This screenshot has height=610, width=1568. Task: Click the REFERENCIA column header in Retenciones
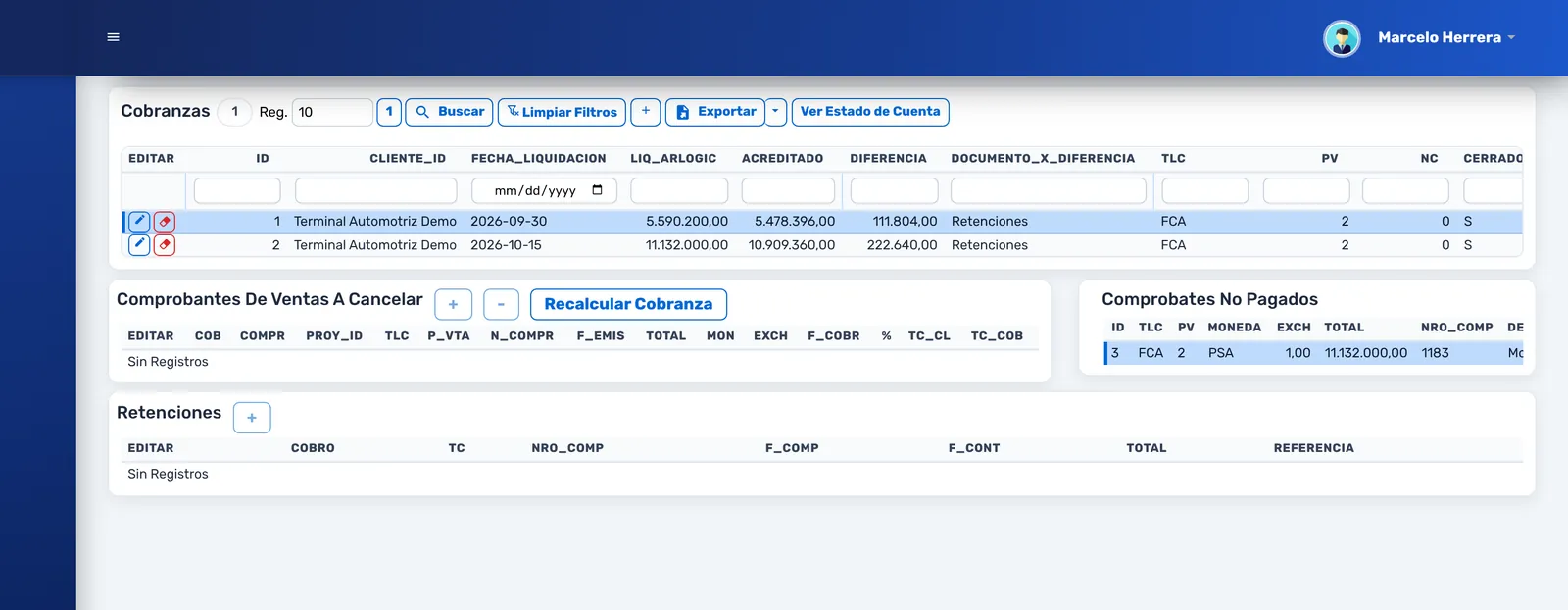click(x=1313, y=448)
